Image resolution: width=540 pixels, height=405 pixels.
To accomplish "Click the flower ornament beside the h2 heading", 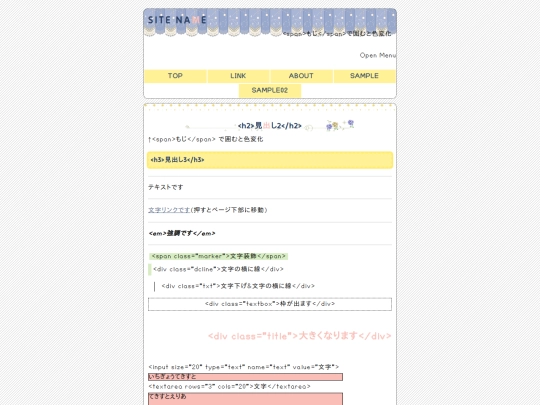I will click(340, 125).
